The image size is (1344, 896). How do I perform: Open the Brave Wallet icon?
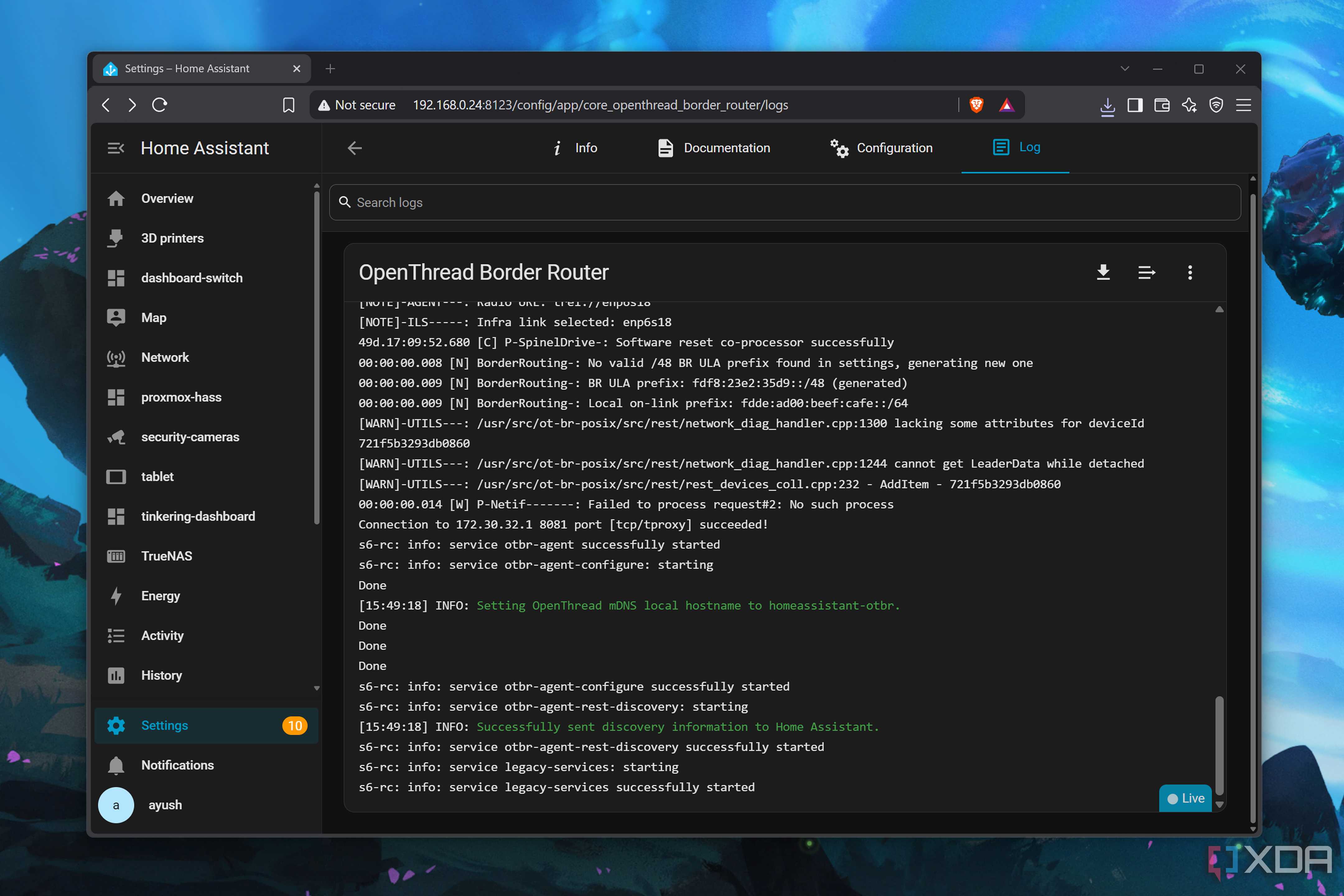point(1162,105)
